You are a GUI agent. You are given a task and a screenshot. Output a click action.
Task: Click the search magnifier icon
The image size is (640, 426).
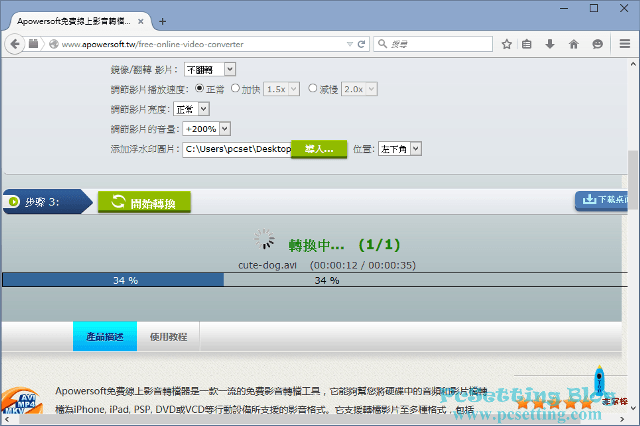[x=382, y=44]
